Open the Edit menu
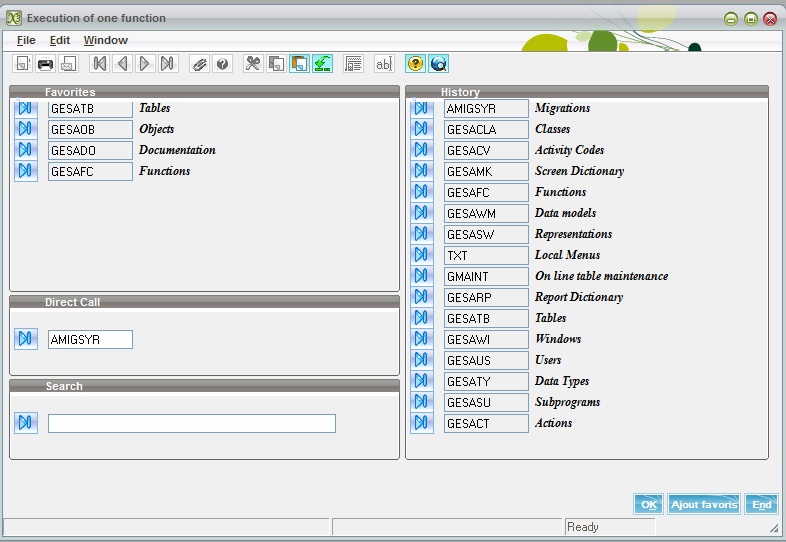This screenshot has width=786, height=542. [x=60, y=40]
